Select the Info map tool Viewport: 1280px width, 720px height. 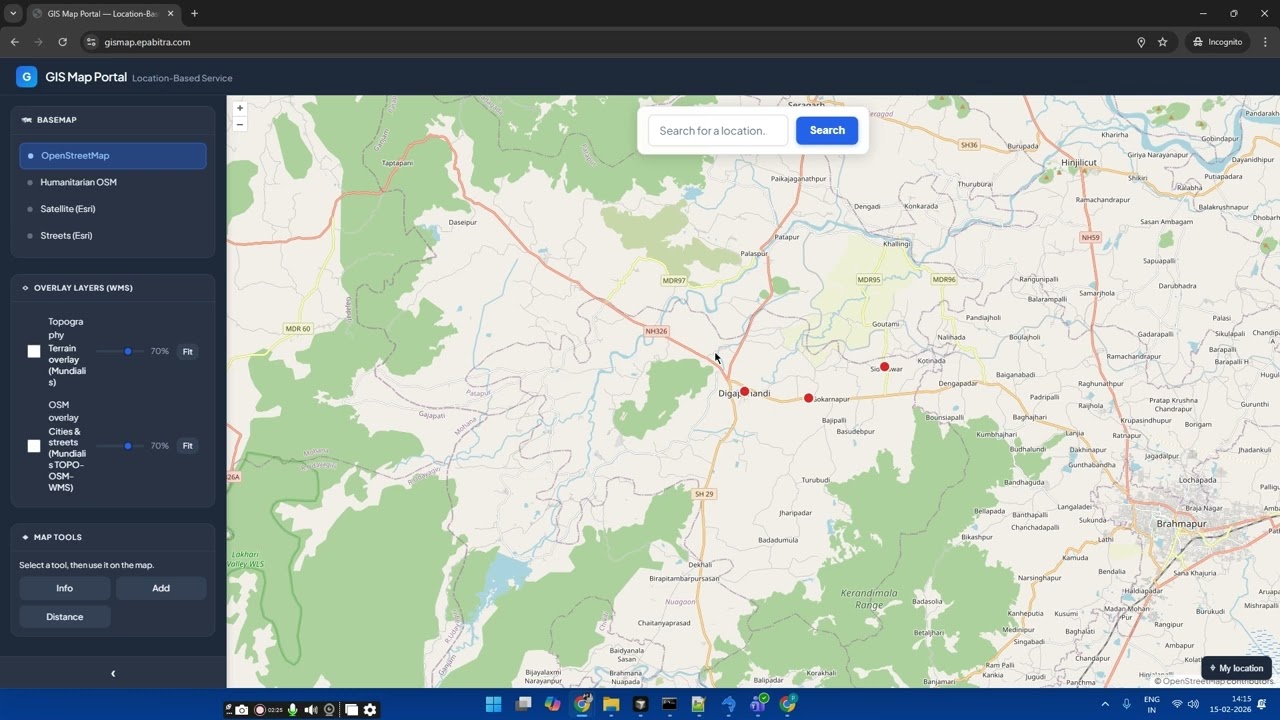point(65,588)
